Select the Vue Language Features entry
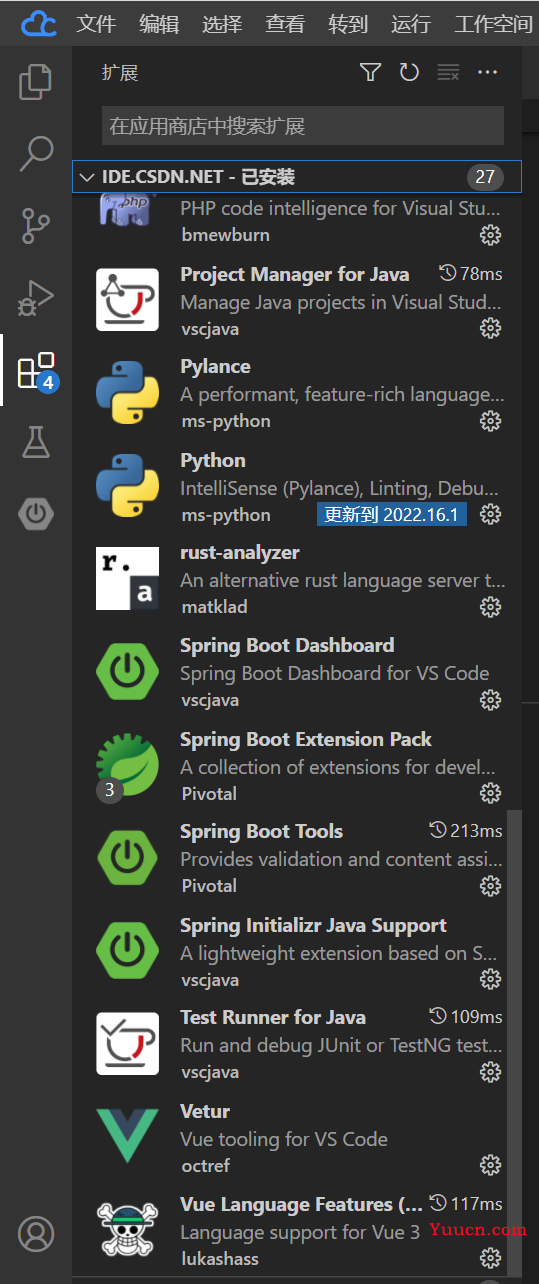 pyautogui.click(x=297, y=1231)
